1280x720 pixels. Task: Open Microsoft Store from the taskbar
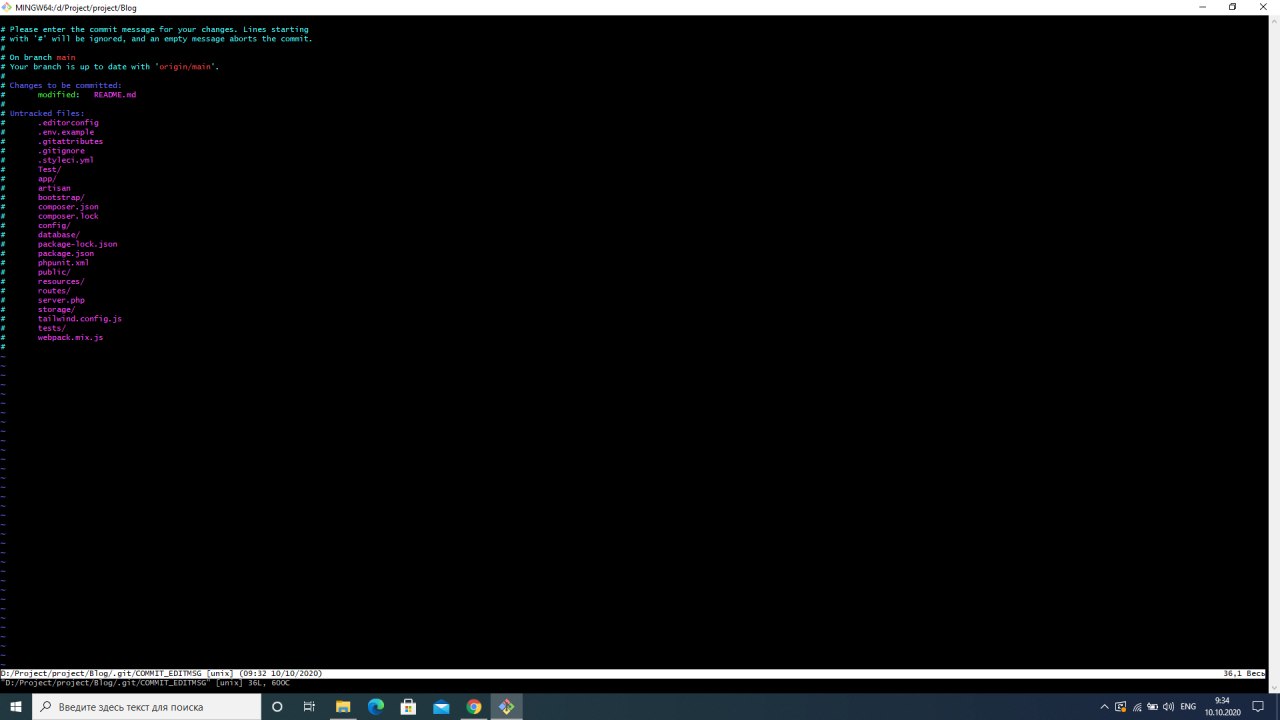click(408, 707)
